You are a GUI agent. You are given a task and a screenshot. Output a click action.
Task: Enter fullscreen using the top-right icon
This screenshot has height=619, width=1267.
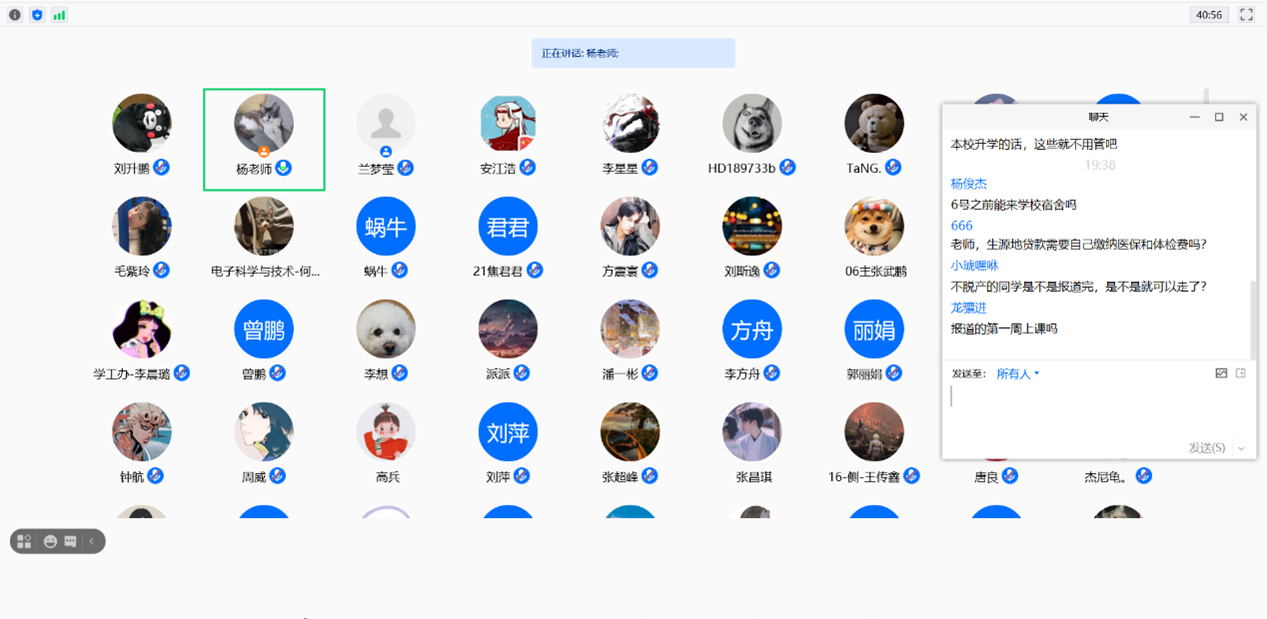1246,15
